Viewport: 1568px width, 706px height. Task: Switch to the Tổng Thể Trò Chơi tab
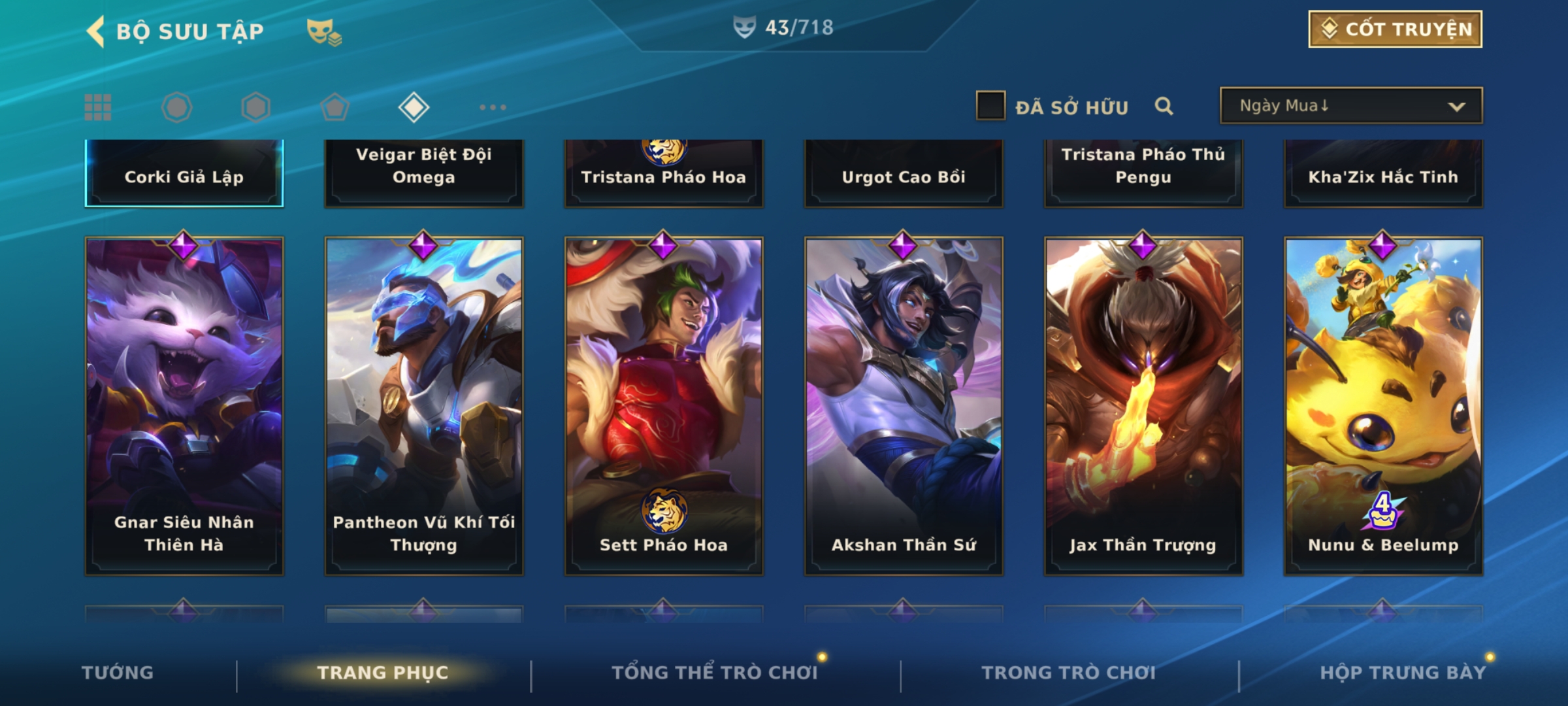click(714, 673)
